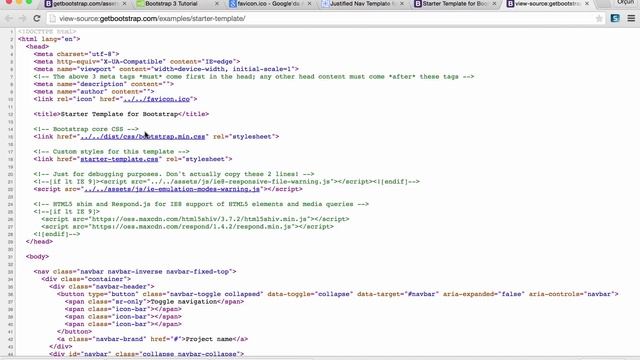Click the HTML5 shim and Respond.js comment
Screen dimensions: 640x360
pyautogui.click(x=201, y=204)
